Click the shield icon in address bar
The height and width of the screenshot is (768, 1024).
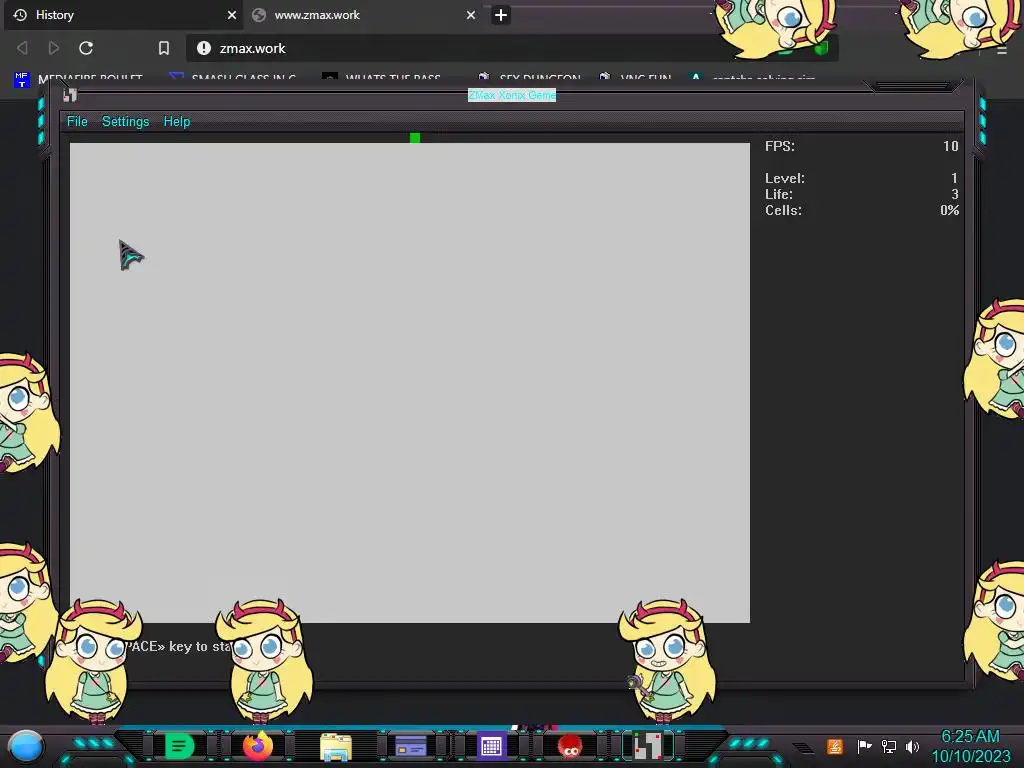pos(822,48)
